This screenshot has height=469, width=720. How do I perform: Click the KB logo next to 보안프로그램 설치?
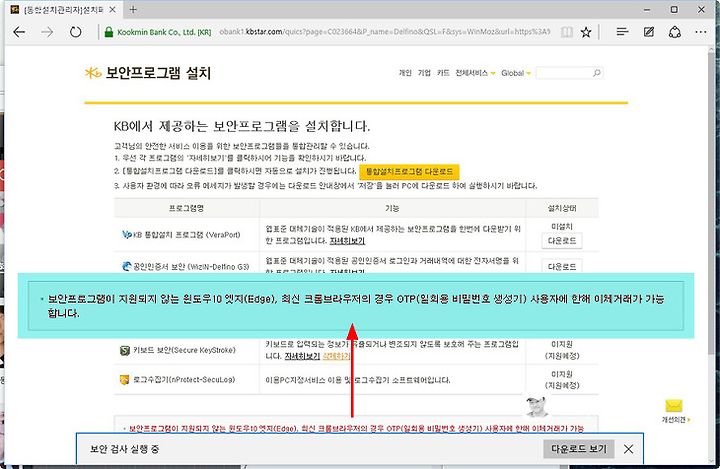tap(93, 73)
